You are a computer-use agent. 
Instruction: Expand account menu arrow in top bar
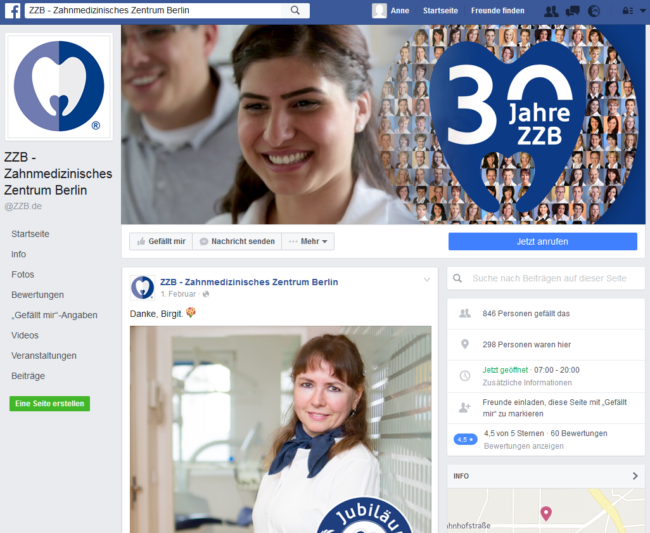643,11
